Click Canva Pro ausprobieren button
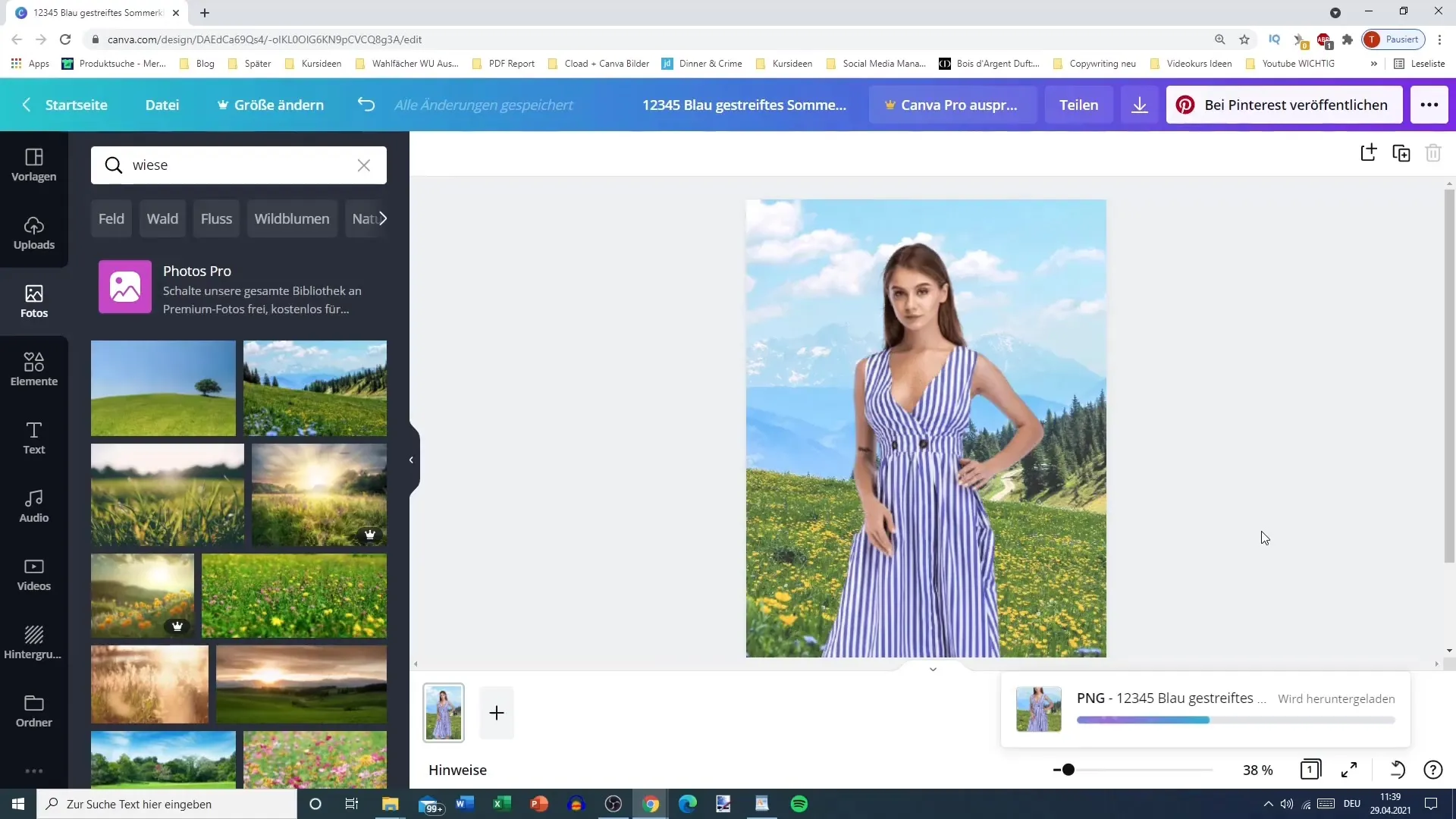The width and height of the screenshot is (1456, 819). pyautogui.click(x=952, y=105)
